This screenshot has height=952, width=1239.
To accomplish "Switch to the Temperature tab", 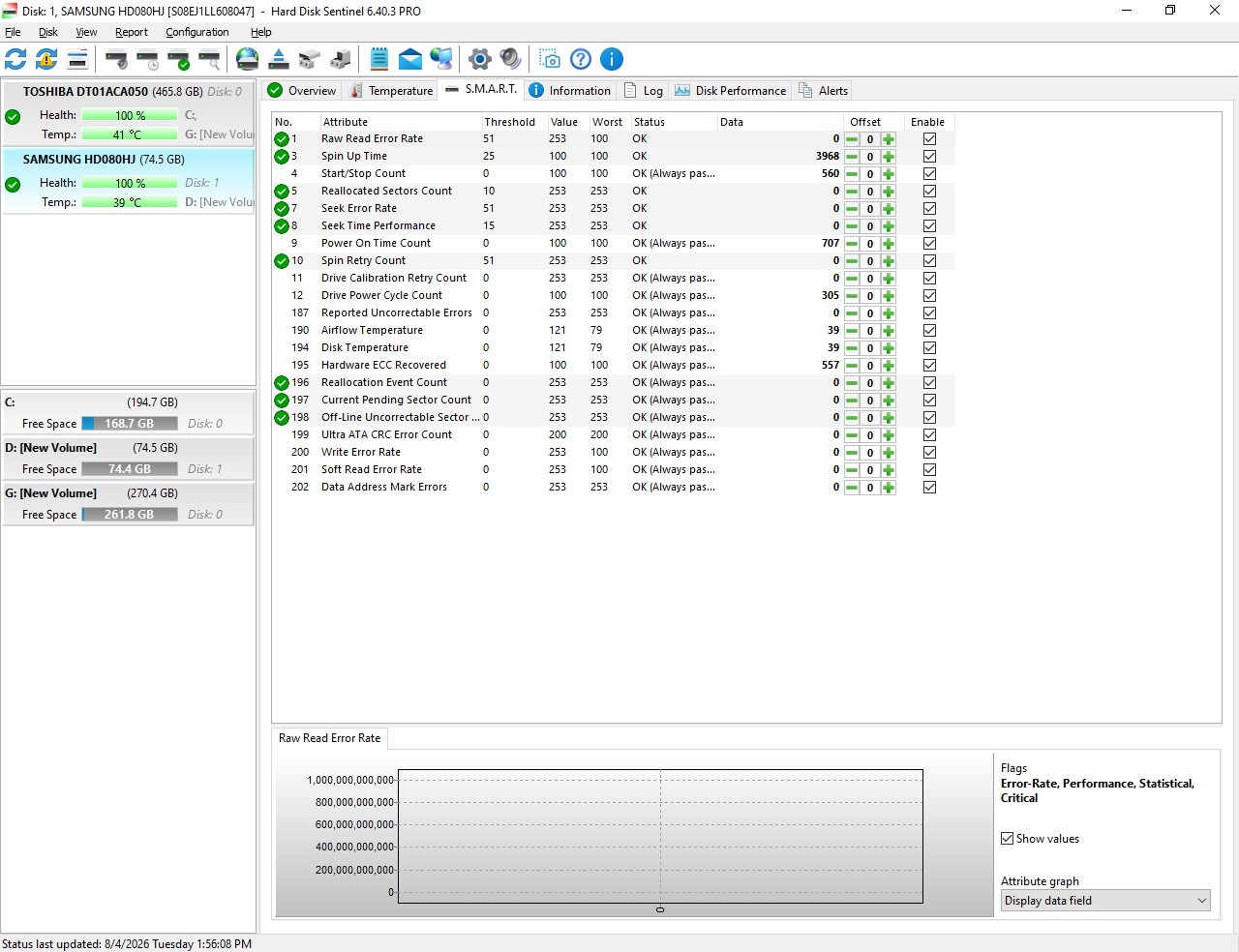I will [391, 90].
